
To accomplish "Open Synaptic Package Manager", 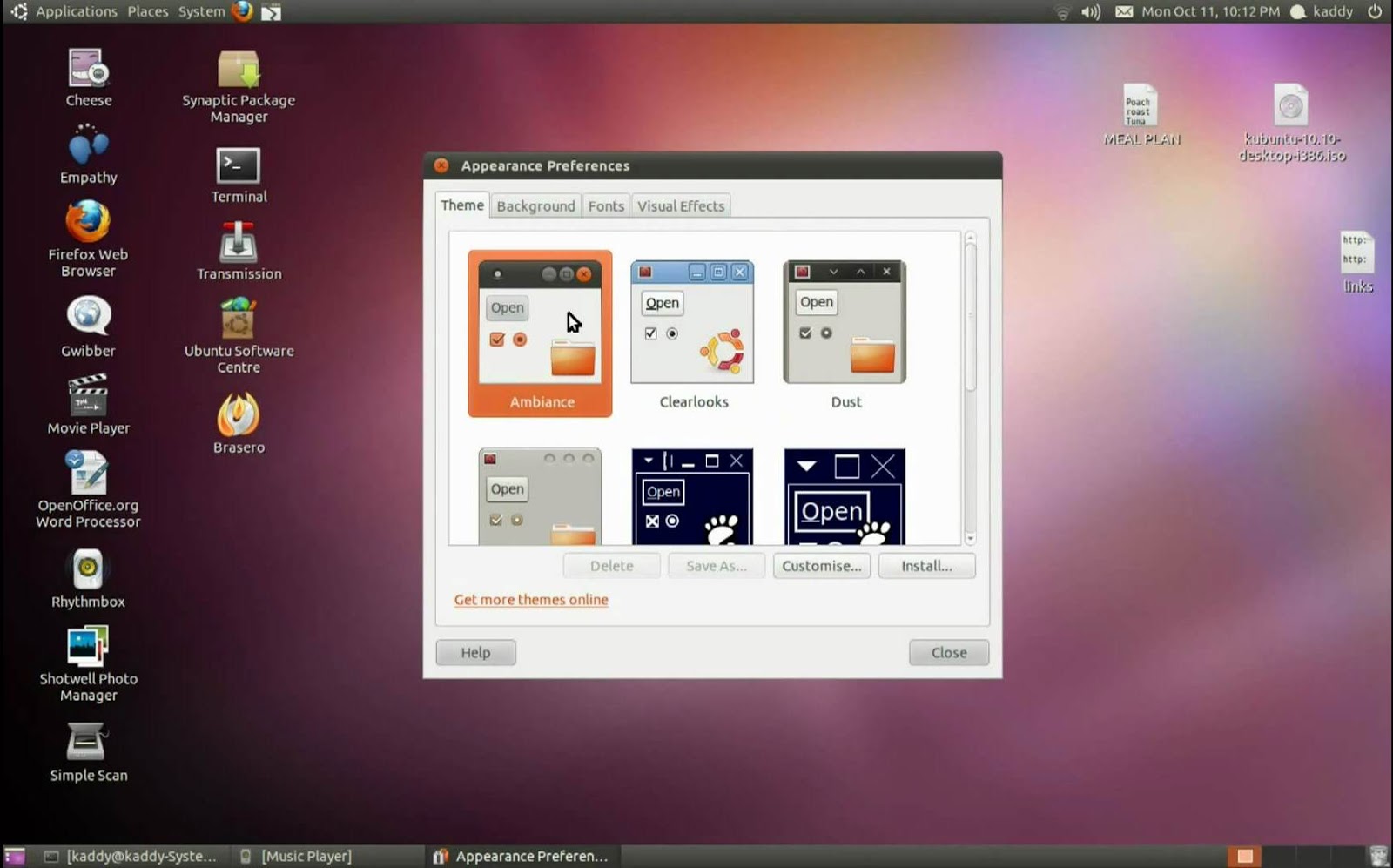I will [237, 70].
